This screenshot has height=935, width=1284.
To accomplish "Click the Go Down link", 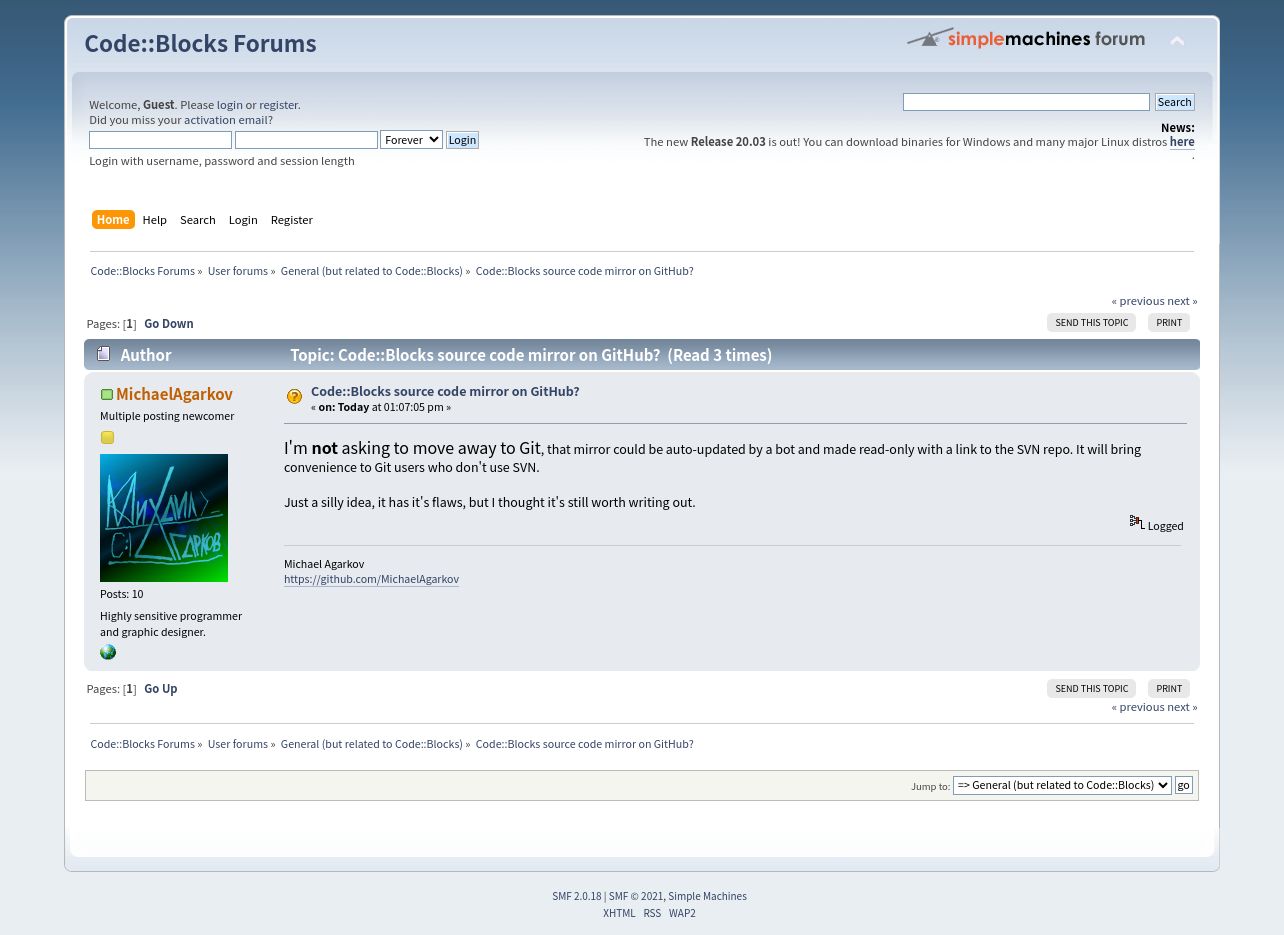I will click(x=169, y=324).
